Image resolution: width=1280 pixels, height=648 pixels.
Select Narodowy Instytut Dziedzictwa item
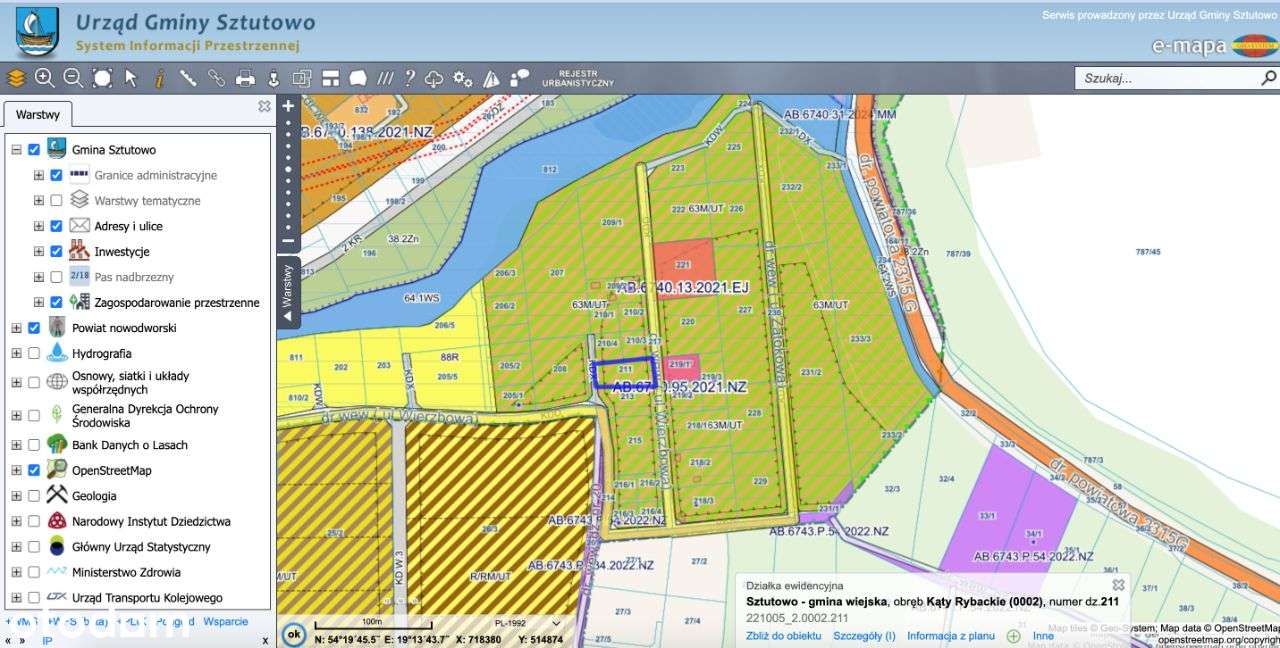[x=151, y=521]
